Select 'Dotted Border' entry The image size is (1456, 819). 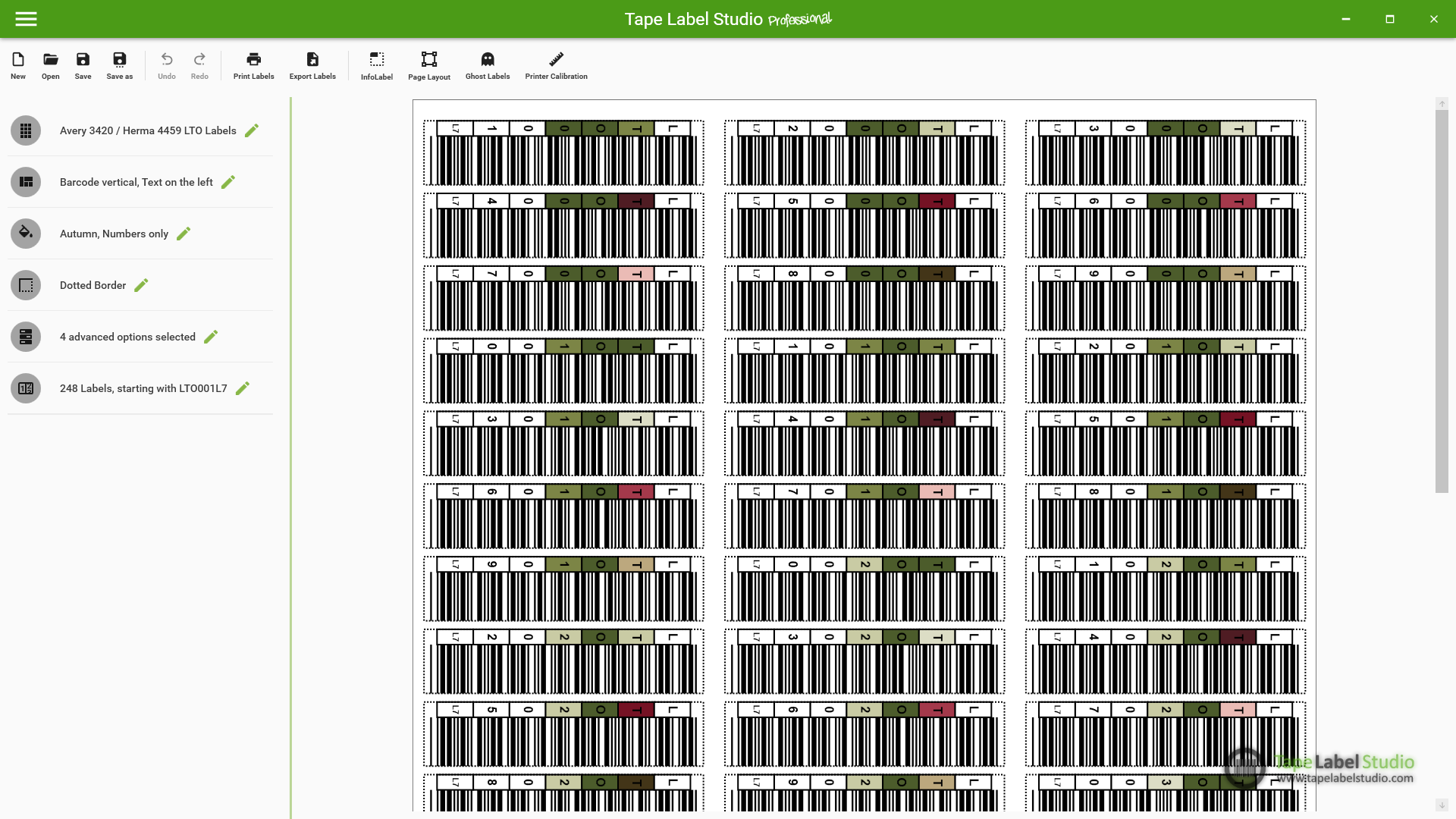pos(93,285)
